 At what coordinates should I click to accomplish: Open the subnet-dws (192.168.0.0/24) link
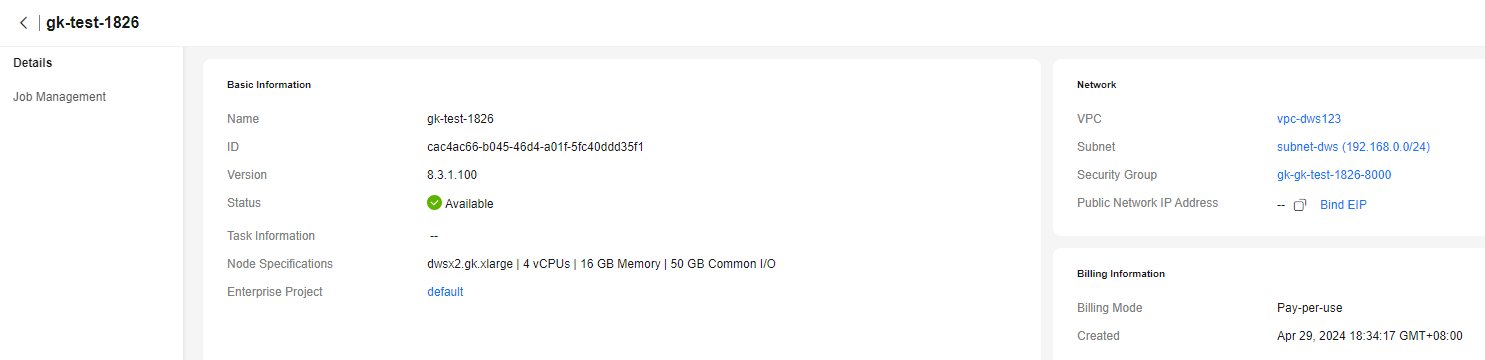coord(1354,147)
